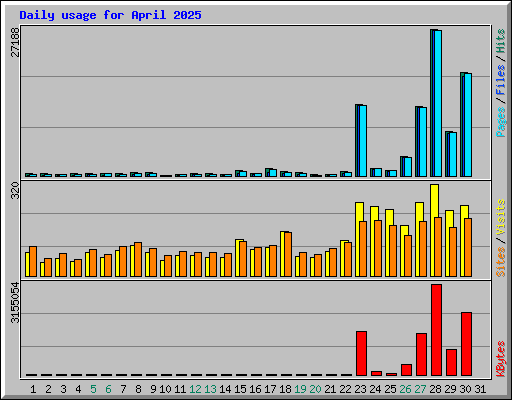
Task: Click day 28 on the x-axis
Action: (435, 389)
